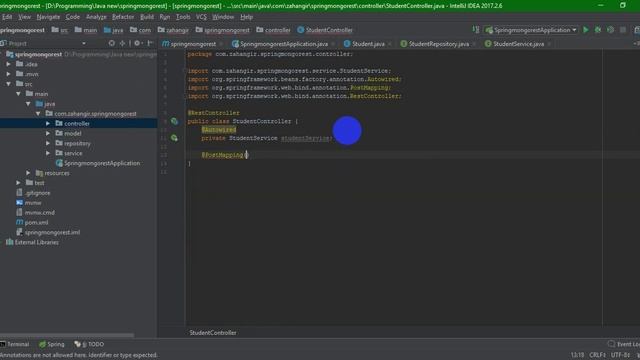Open Project panel settings gear

138,43
